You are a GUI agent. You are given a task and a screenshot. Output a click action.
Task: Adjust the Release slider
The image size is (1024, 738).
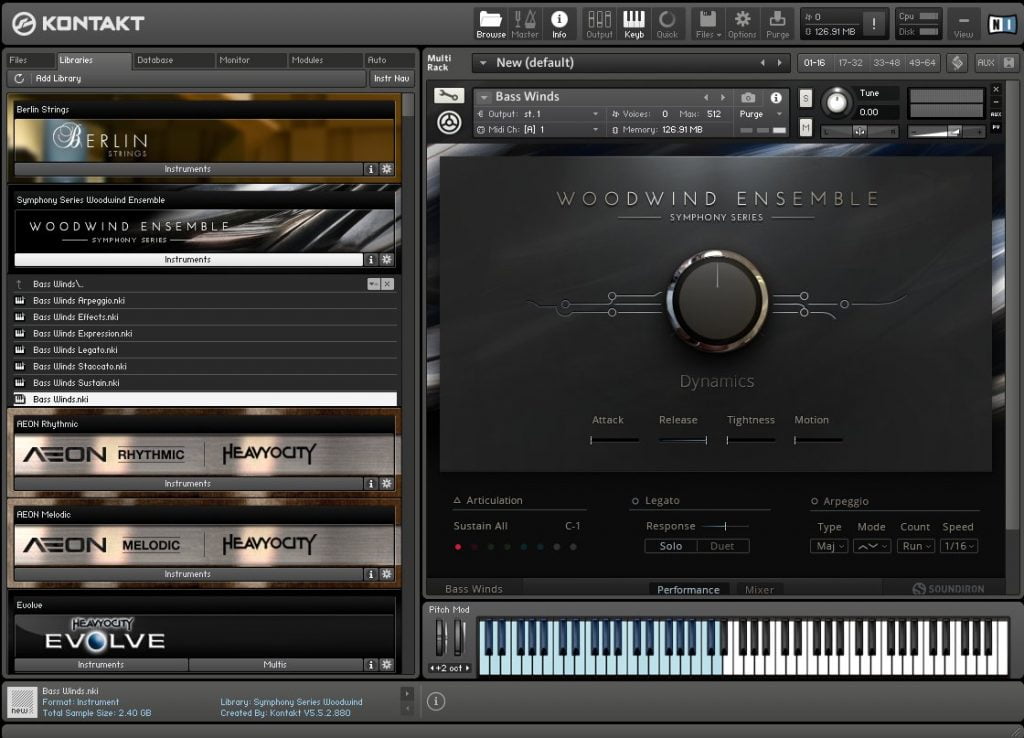(683, 440)
